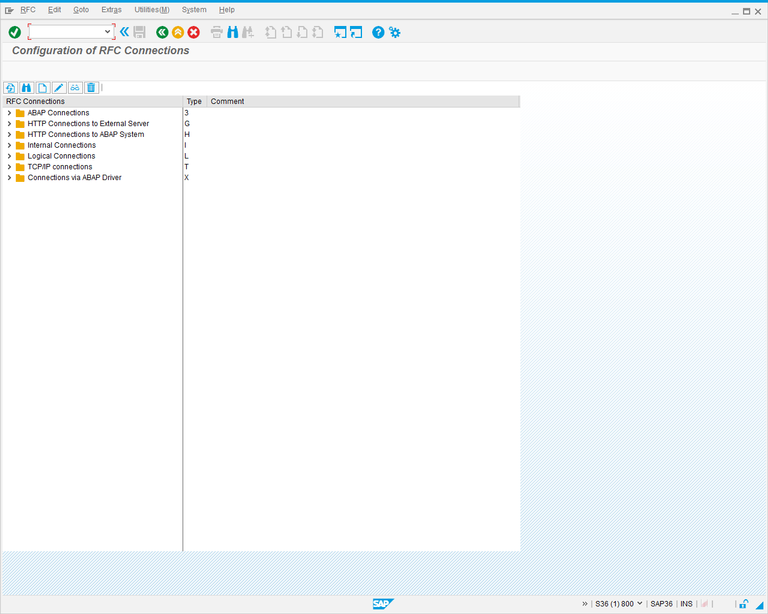Click the Print icon in the toolbar
Image resolution: width=768 pixels, height=614 pixels.
pyautogui.click(x=216, y=32)
